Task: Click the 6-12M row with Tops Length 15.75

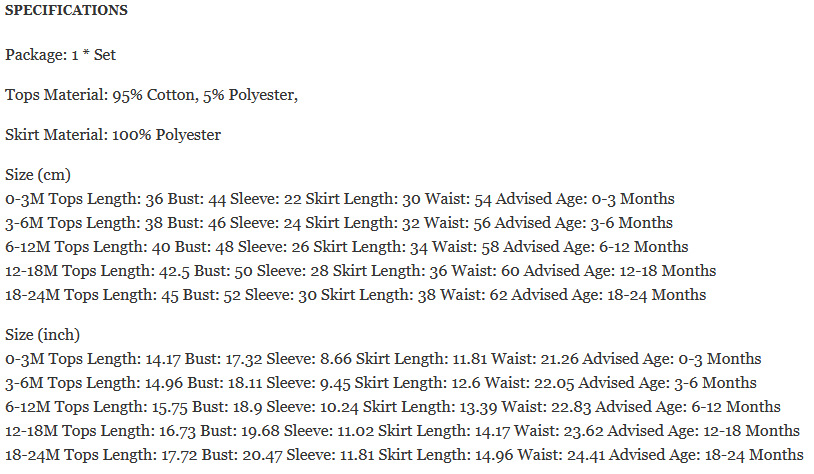Action: (x=392, y=407)
